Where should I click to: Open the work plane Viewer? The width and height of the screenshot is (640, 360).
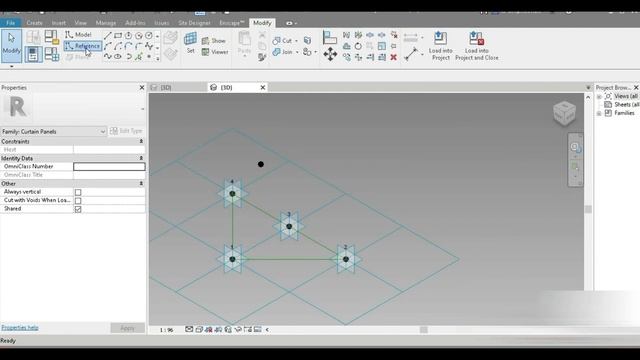click(x=215, y=52)
